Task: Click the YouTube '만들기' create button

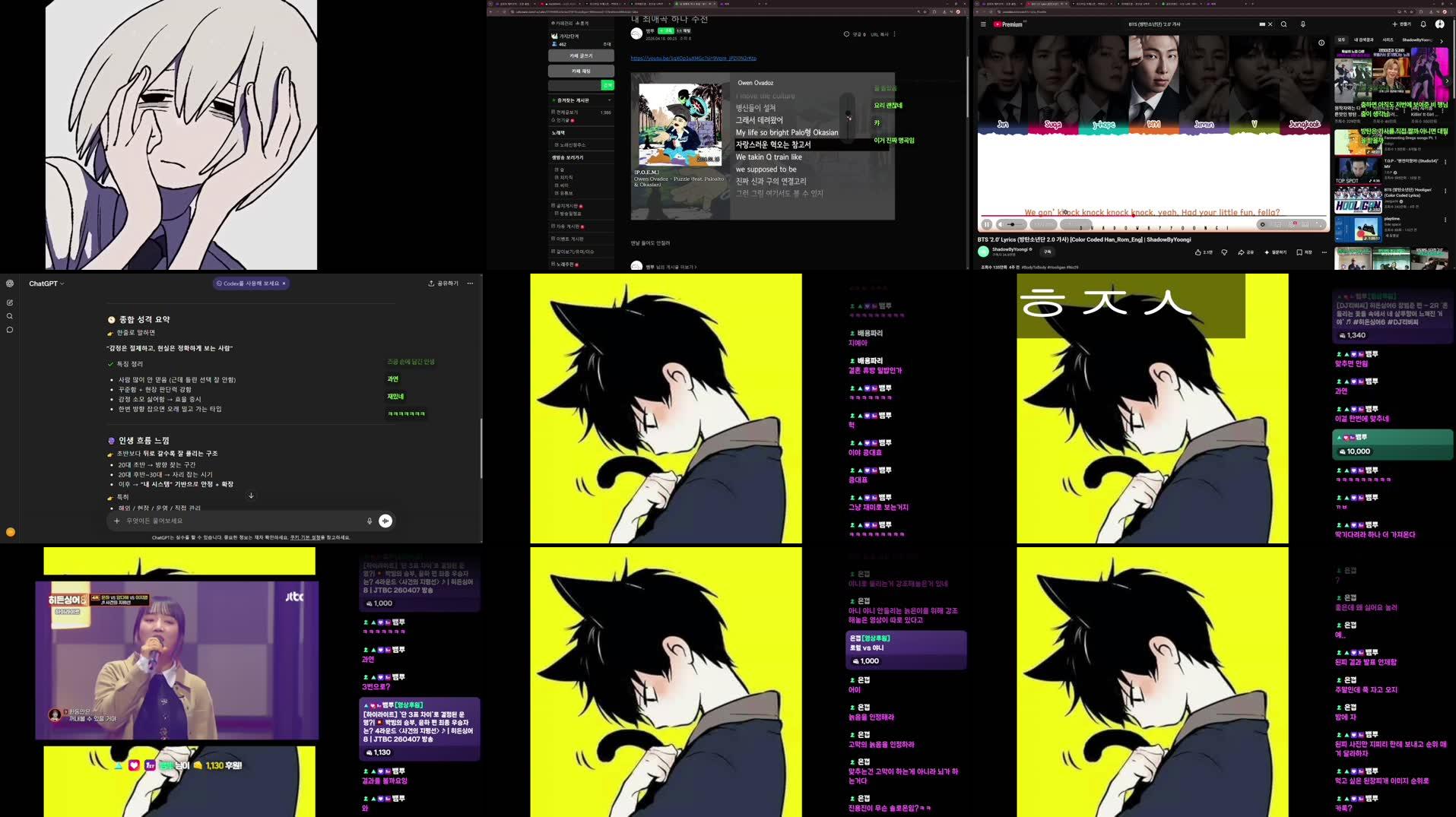Action: [x=1401, y=24]
